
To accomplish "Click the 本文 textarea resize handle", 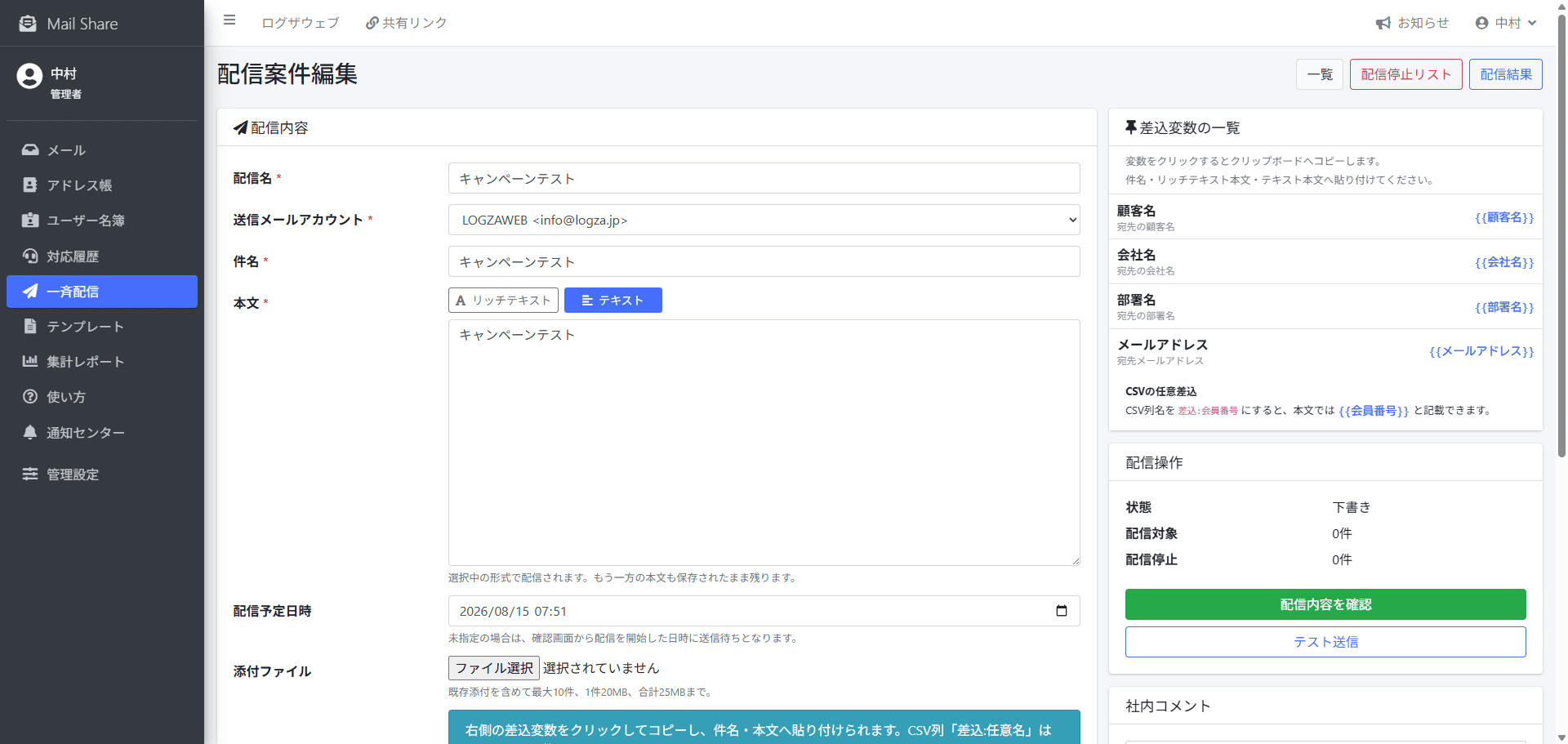I will coord(1075,560).
